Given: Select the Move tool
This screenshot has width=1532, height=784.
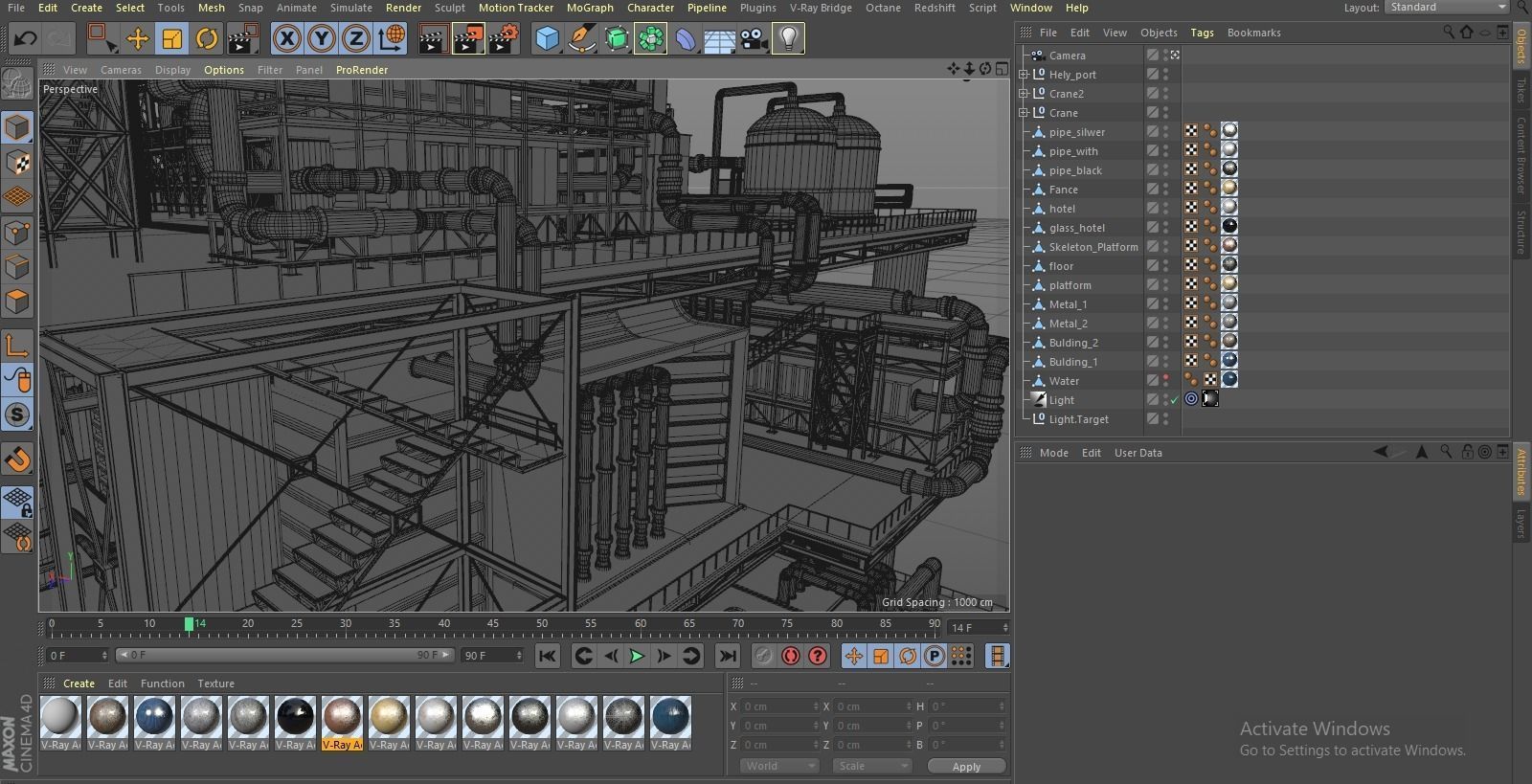Looking at the screenshot, I should tap(138, 39).
